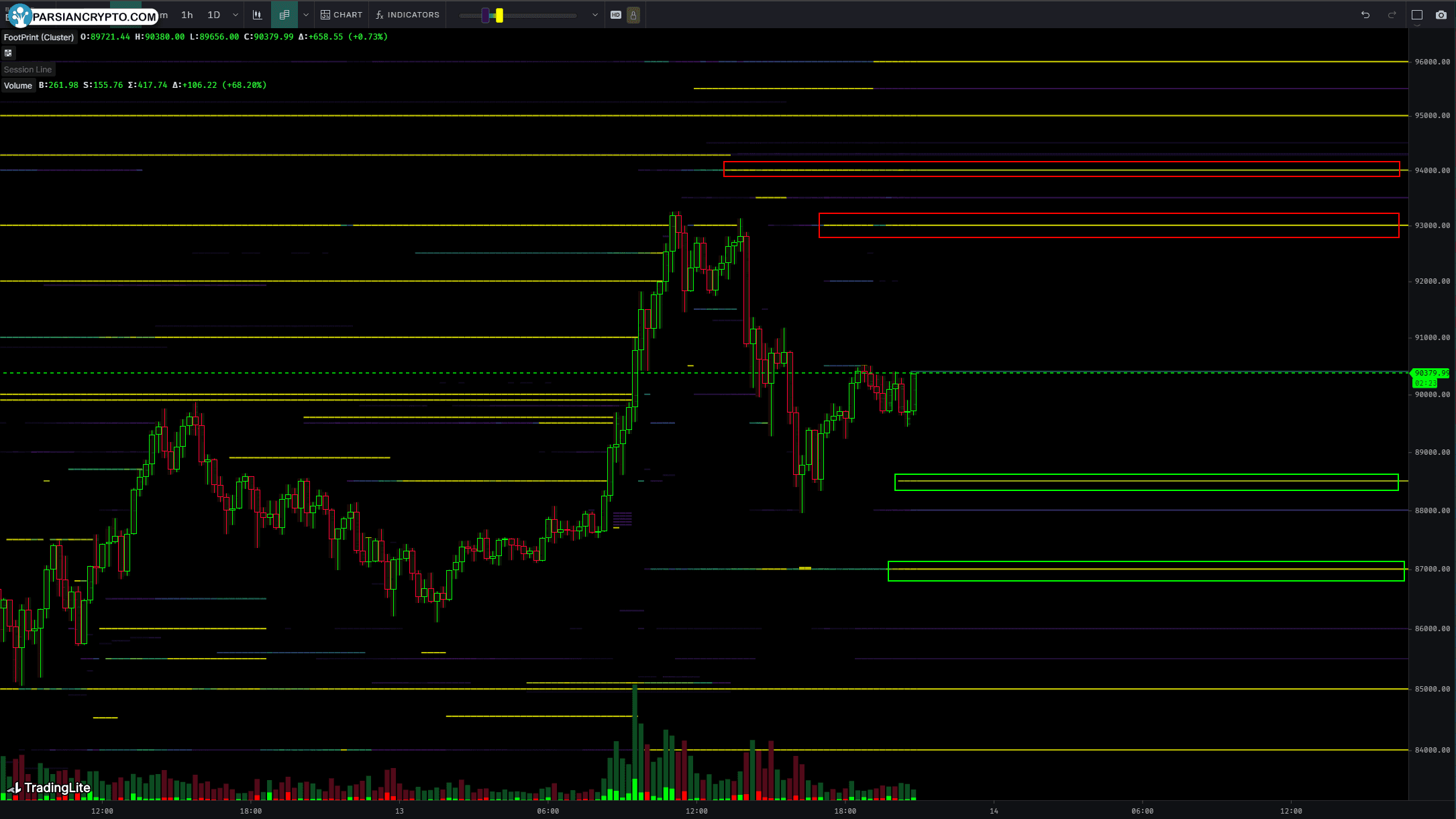This screenshot has width=1456, height=819.
Task: Switch to candlestick chart type
Action: tap(258, 15)
